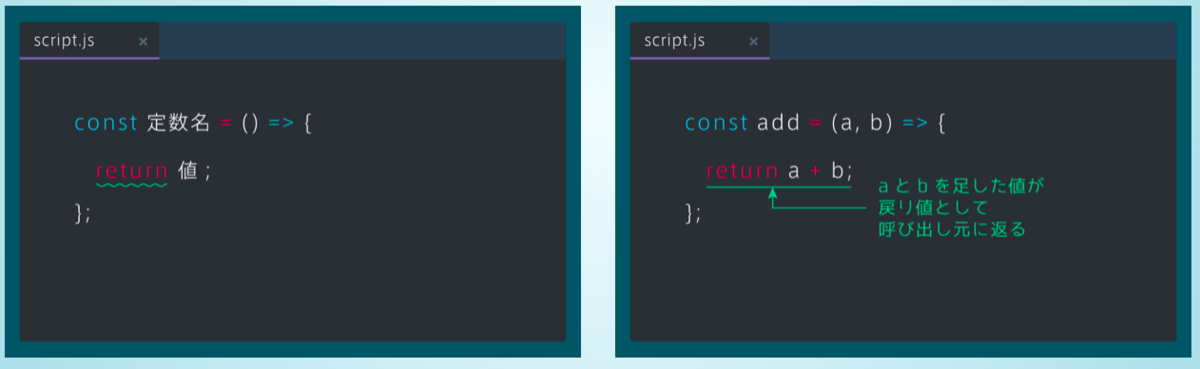Image resolution: width=1200 pixels, height=369 pixels.
Task: Click the closing brace in left editor
Action: point(82,213)
